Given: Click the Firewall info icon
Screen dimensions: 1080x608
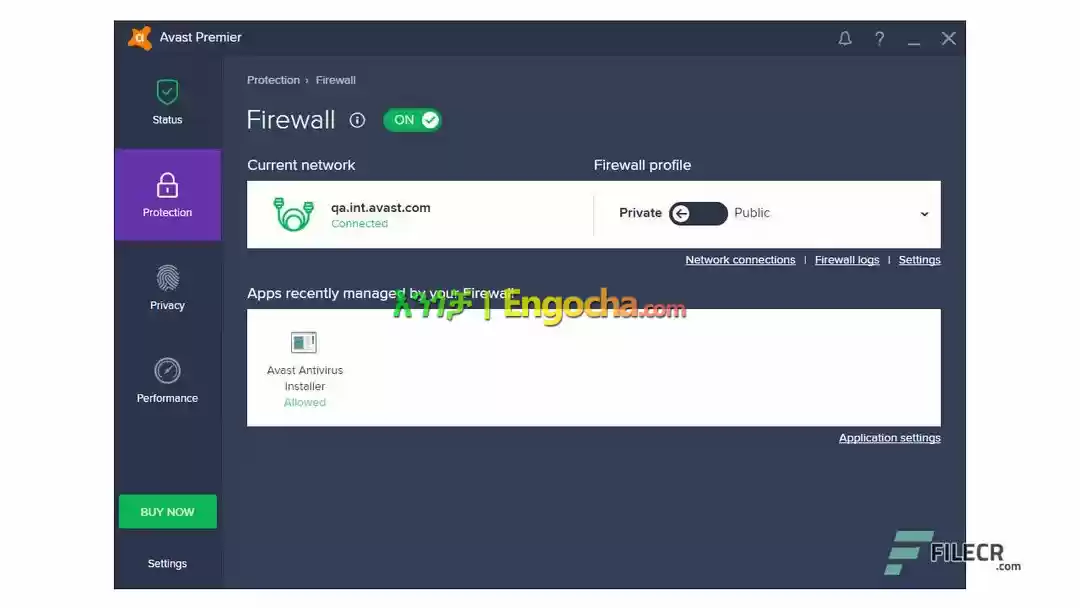Looking at the screenshot, I should [357, 120].
